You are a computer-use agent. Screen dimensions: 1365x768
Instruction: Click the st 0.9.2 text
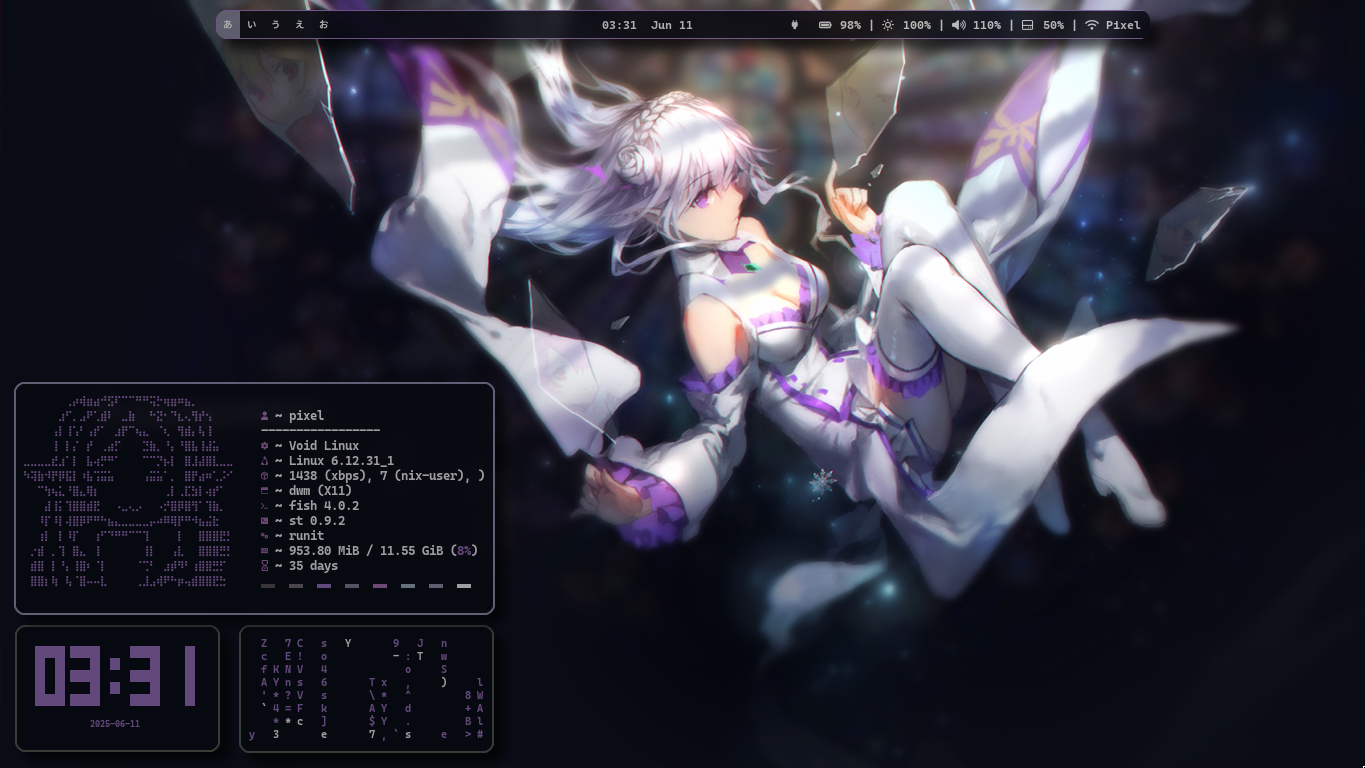pyautogui.click(x=317, y=521)
